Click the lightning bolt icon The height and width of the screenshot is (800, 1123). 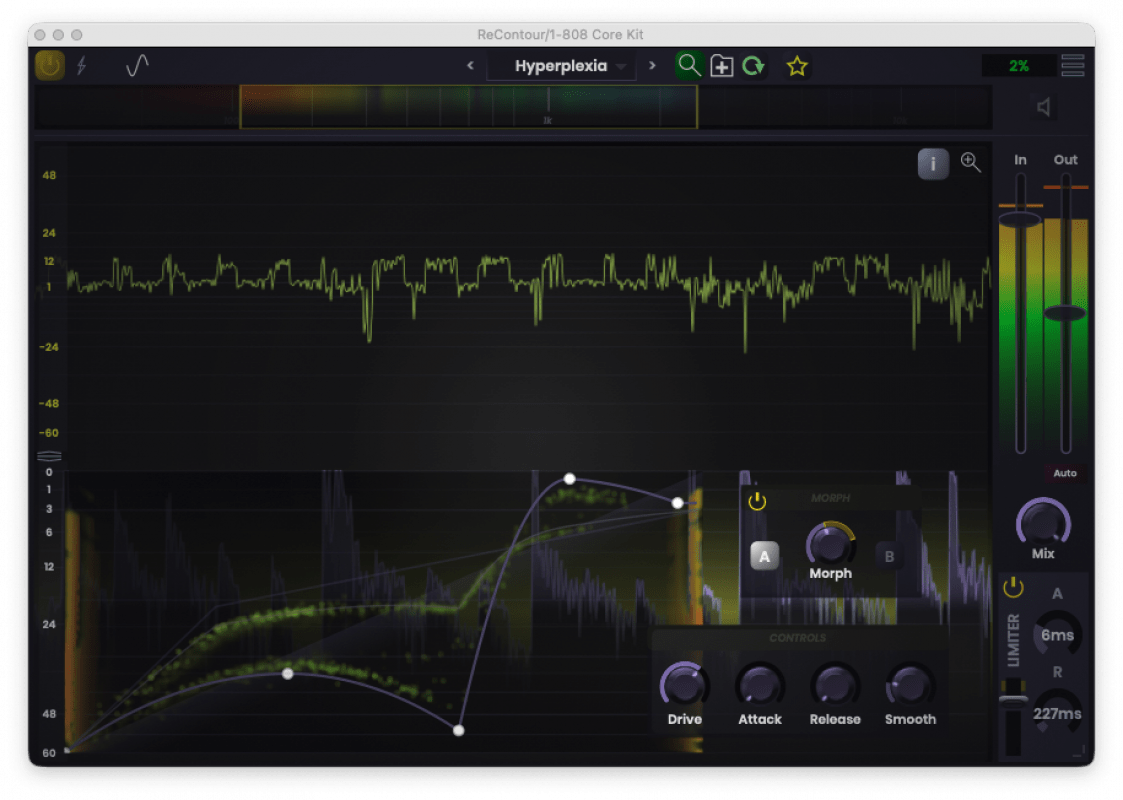tap(82, 66)
